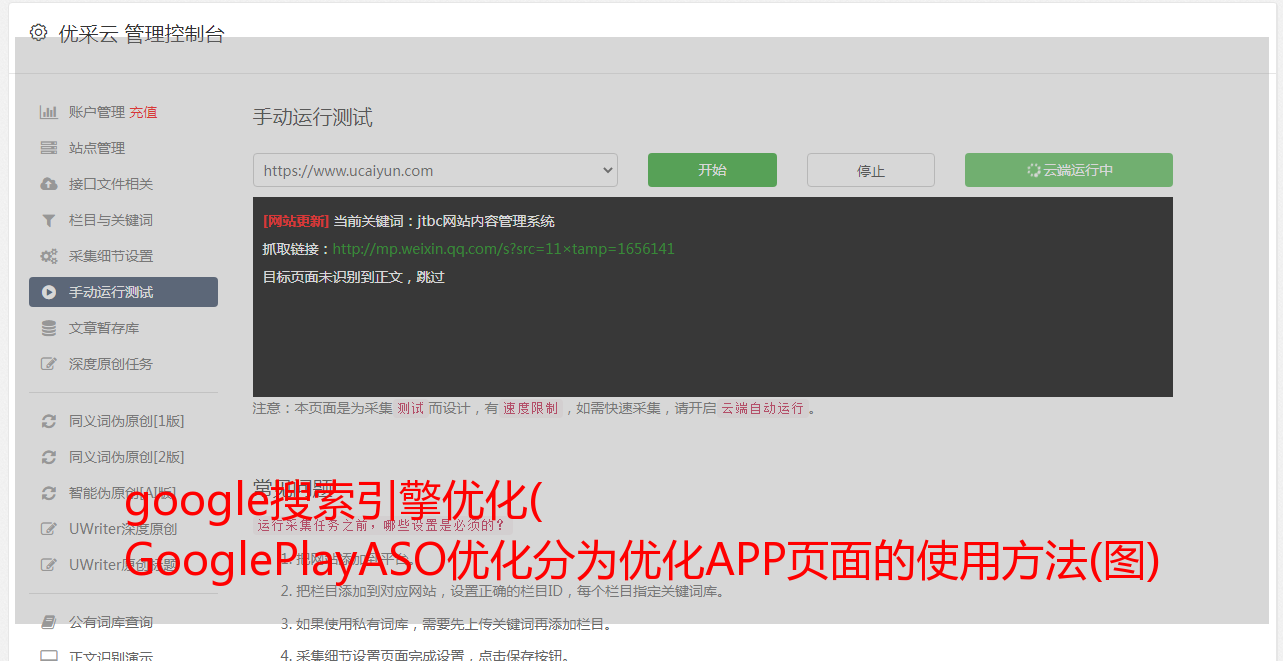
Task: Click the question 运行采集任务之前，哪些设置是必须的？
Action: [x=381, y=525]
